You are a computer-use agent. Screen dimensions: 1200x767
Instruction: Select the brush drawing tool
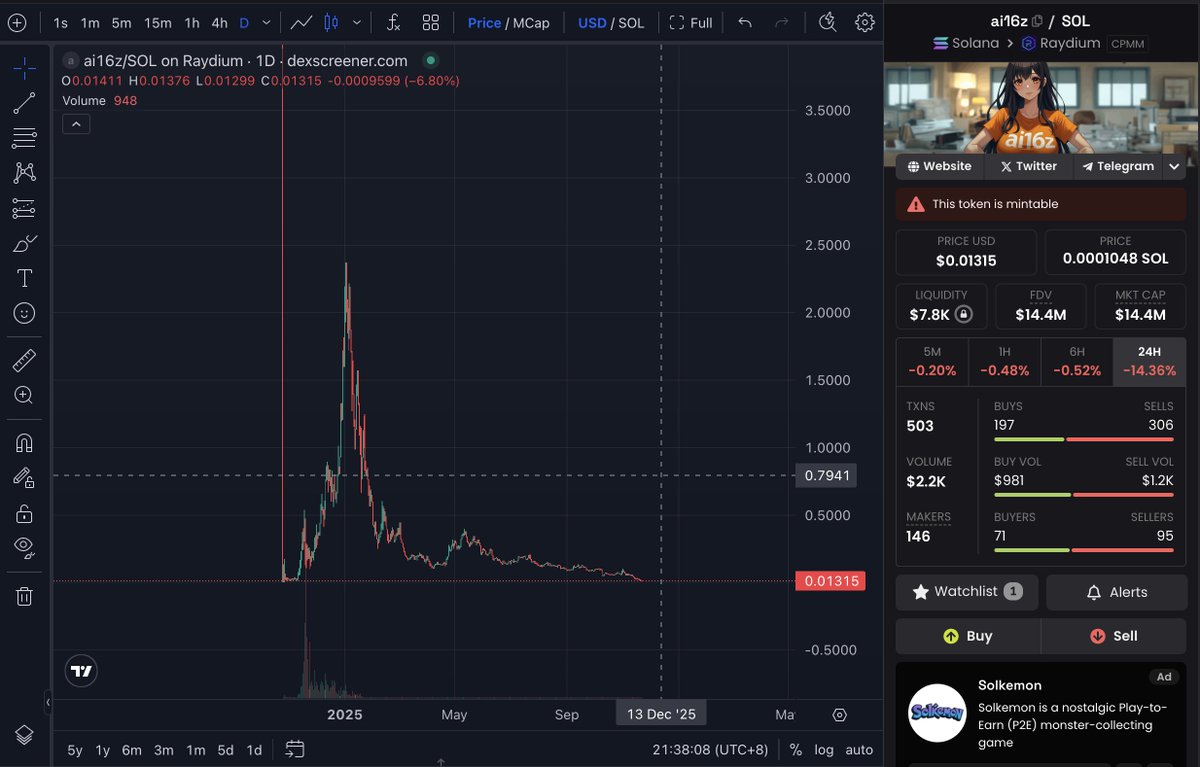[25, 243]
